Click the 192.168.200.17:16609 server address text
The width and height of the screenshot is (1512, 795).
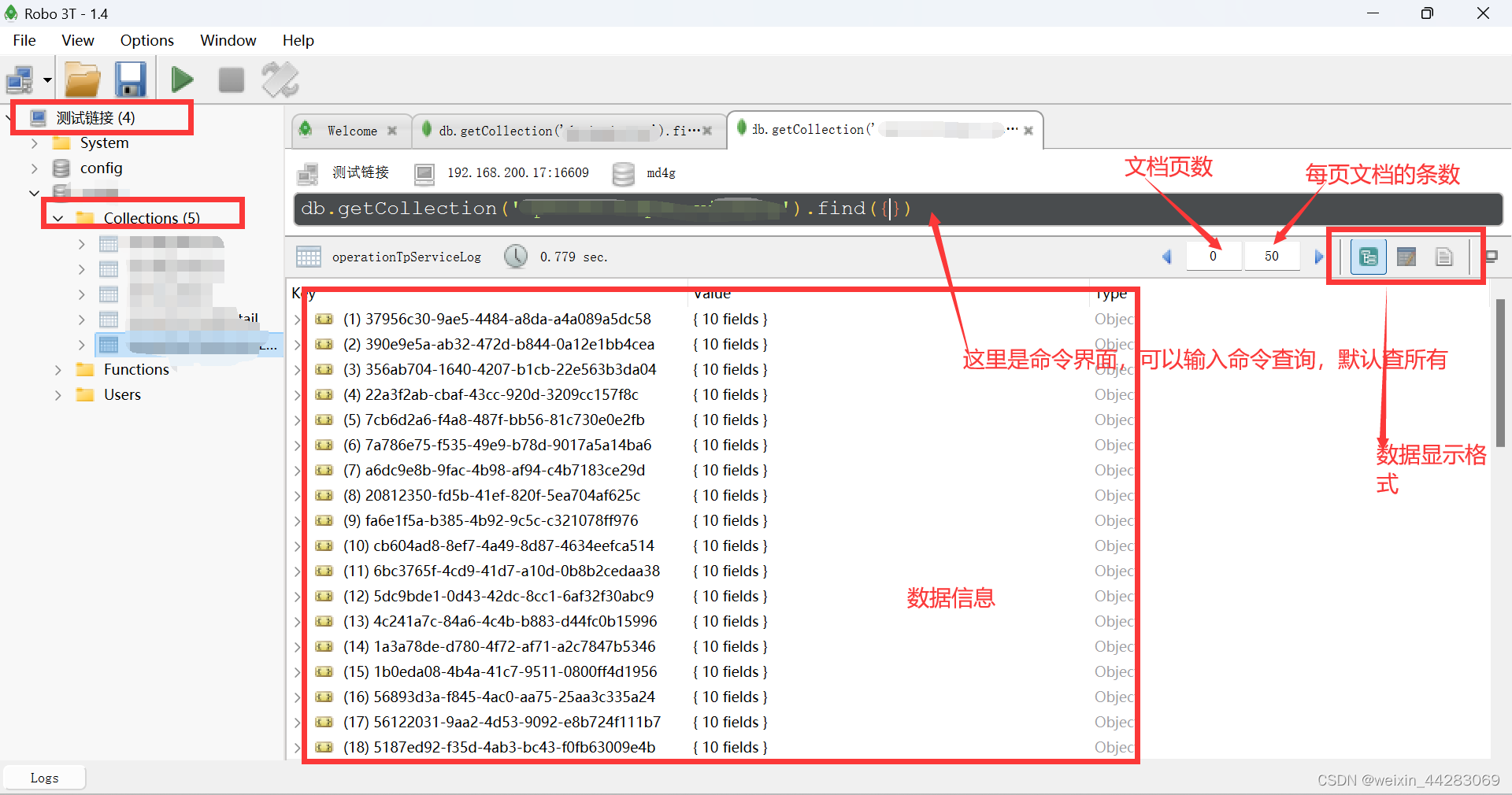(x=518, y=173)
